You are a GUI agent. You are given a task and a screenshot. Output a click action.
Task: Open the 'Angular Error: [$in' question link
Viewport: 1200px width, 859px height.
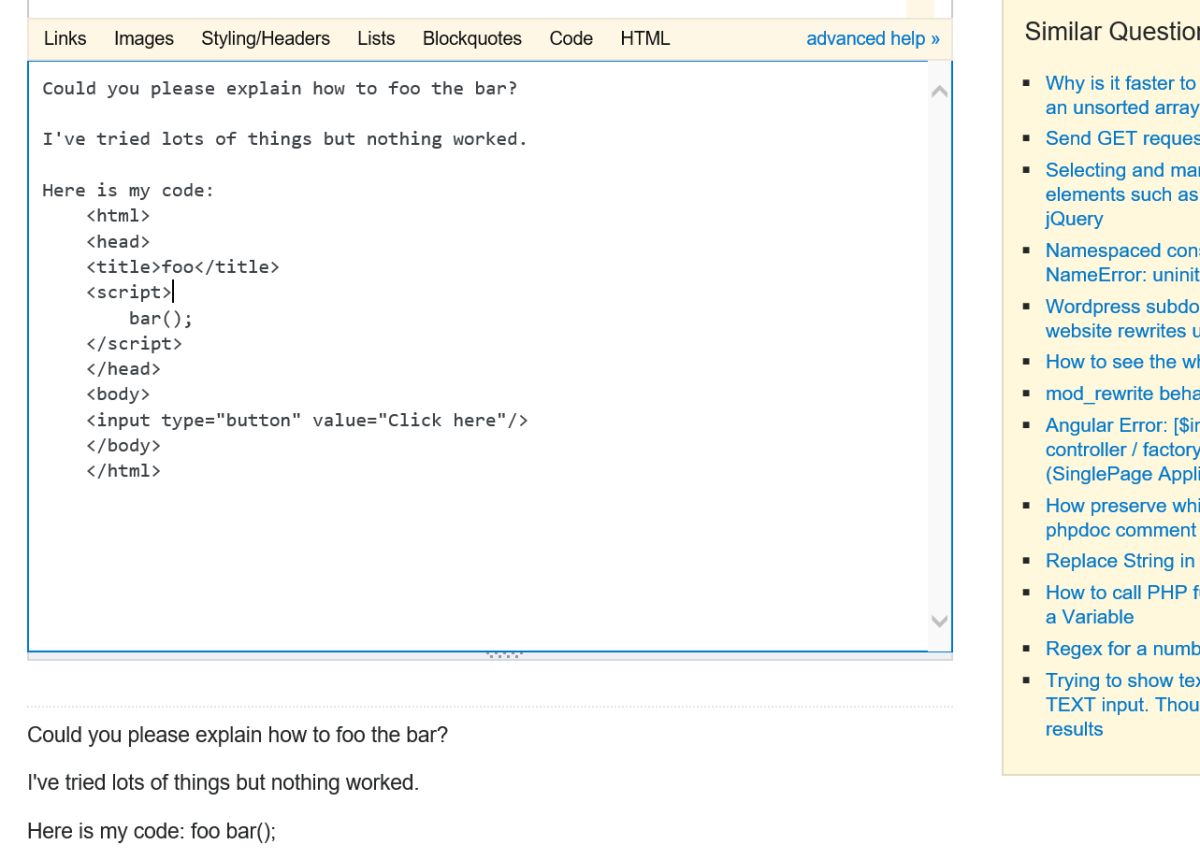click(x=1122, y=452)
